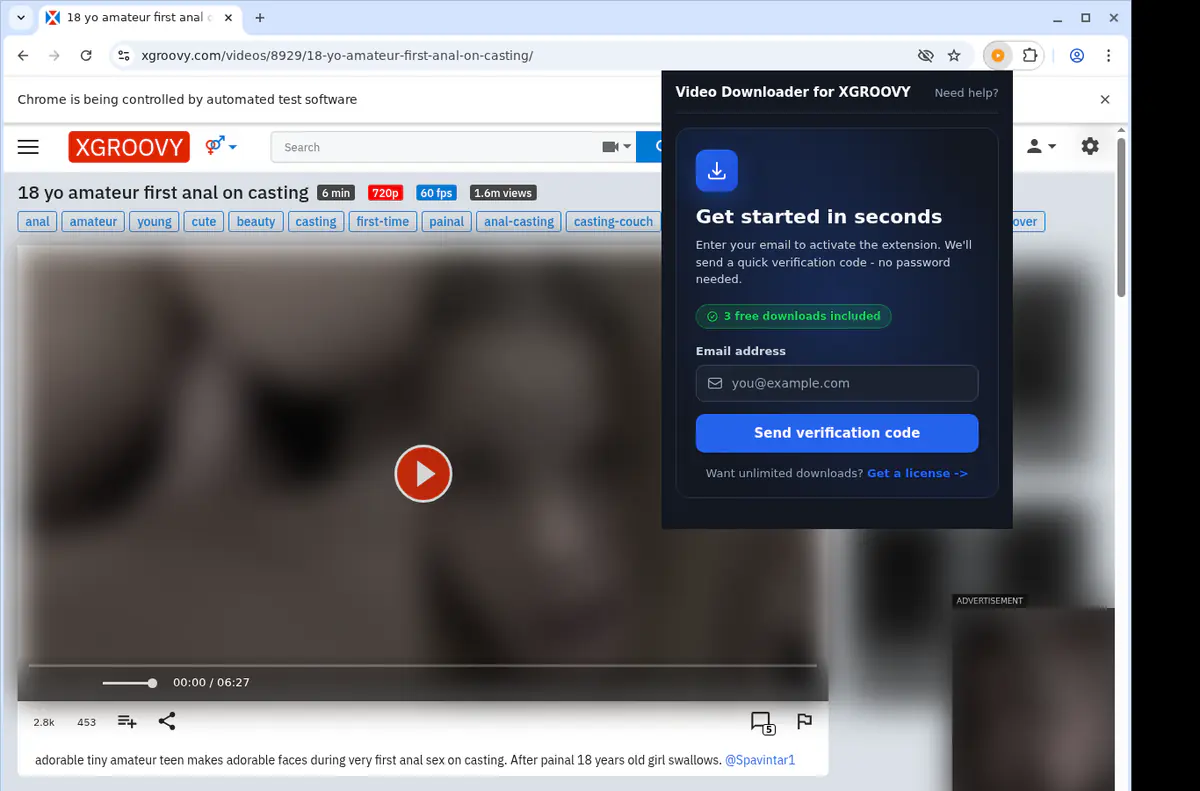Dismiss the automated test software infobar
1200x791 pixels.
[1105, 100]
